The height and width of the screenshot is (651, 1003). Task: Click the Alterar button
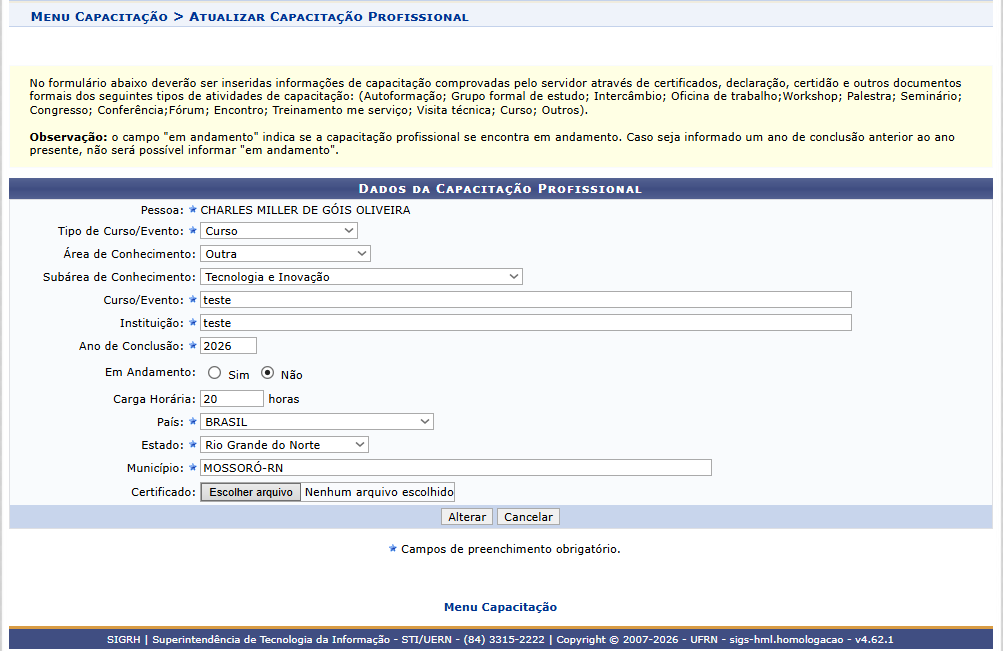(467, 517)
